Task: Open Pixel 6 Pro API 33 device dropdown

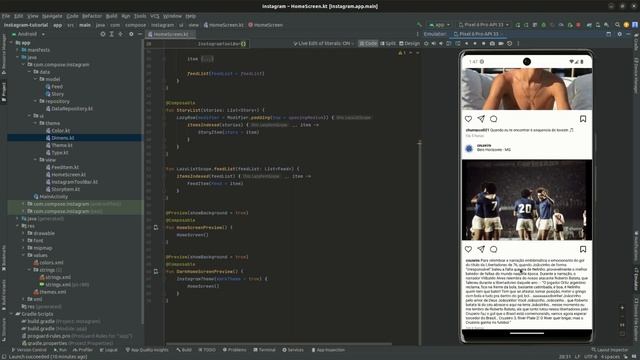Action: (484, 25)
